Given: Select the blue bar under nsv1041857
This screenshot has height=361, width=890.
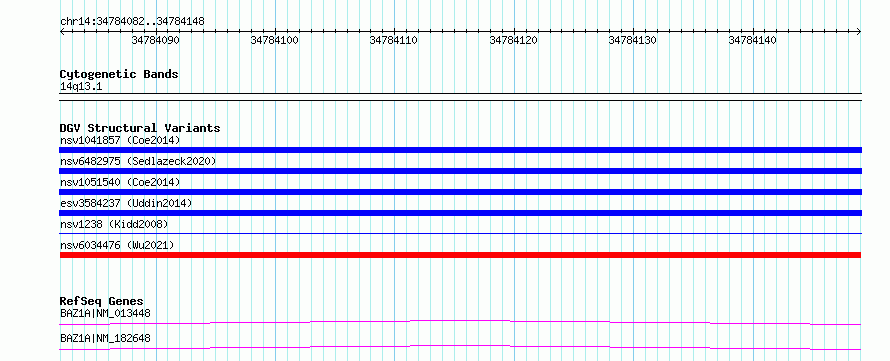Looking at the screenshot, I should click(460, 150).
